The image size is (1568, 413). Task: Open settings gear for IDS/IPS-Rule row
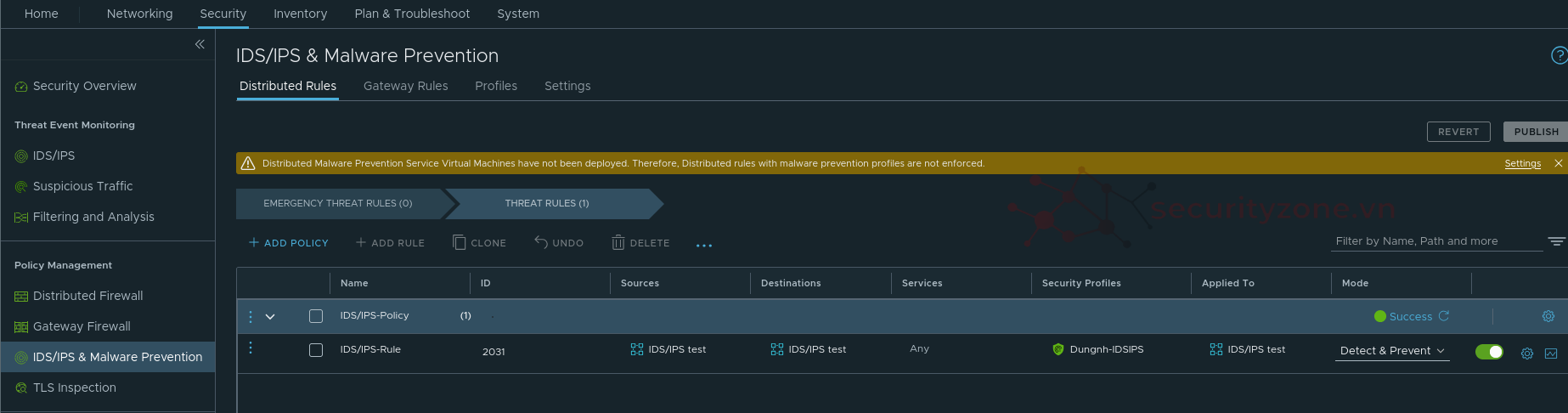pos(1526,353)
